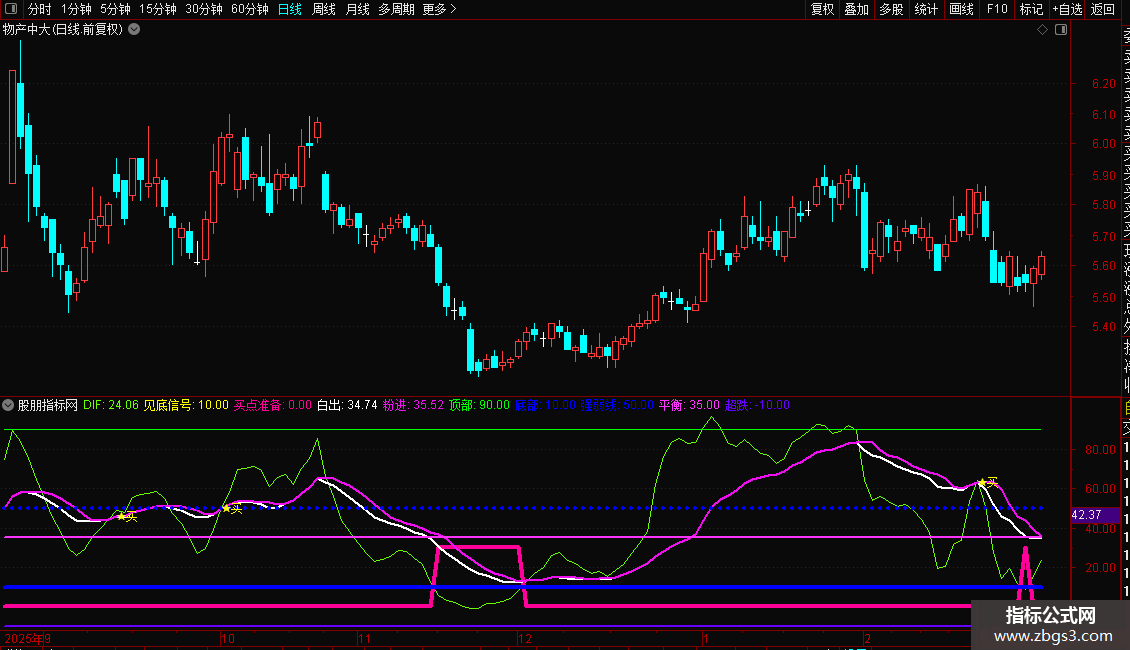Click the star buy marker in February
Screen dimensions: 1130x650
(982, 483)
